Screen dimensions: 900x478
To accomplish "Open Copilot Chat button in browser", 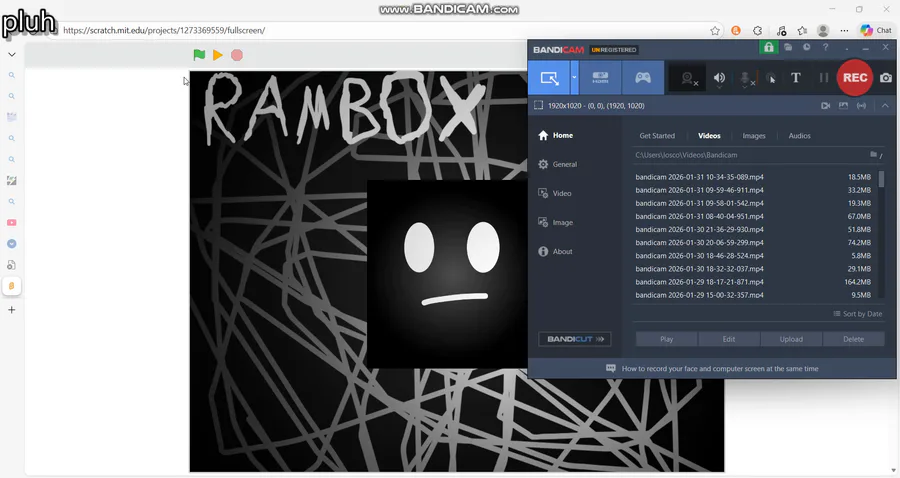I will (876, 30).
